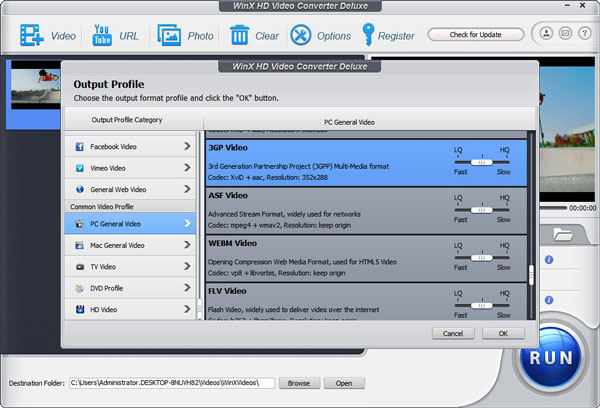
Task: Click the TV Video category icon
Action: 80,267
